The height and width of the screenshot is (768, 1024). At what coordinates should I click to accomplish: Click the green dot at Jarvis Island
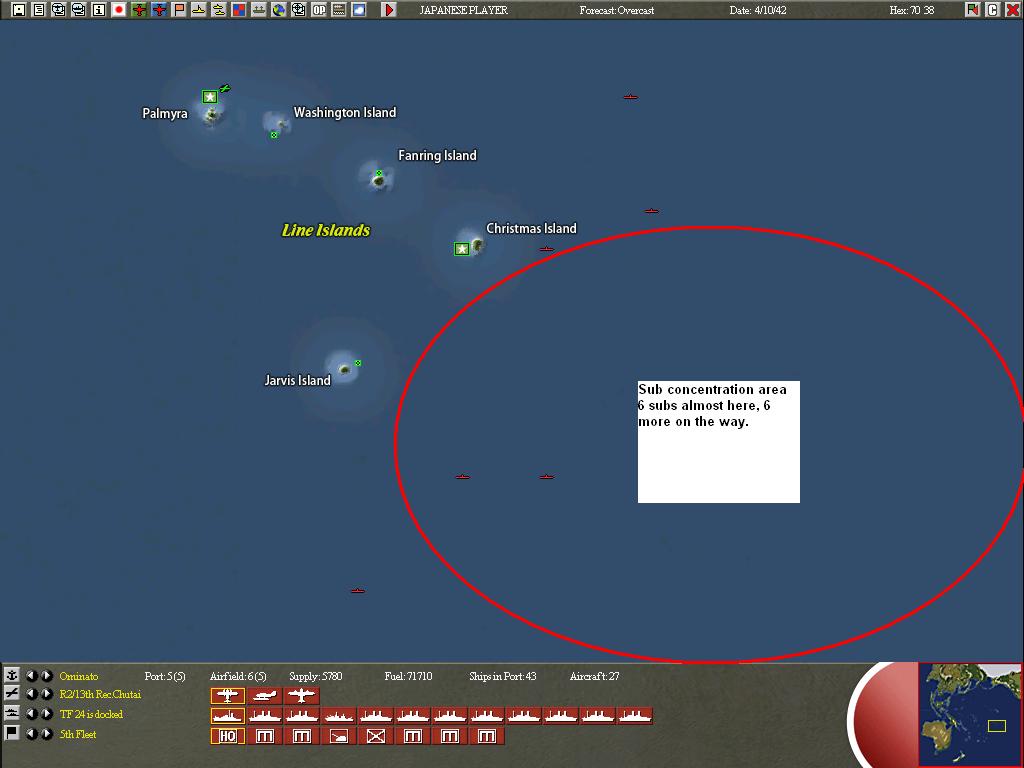(358, 363)
